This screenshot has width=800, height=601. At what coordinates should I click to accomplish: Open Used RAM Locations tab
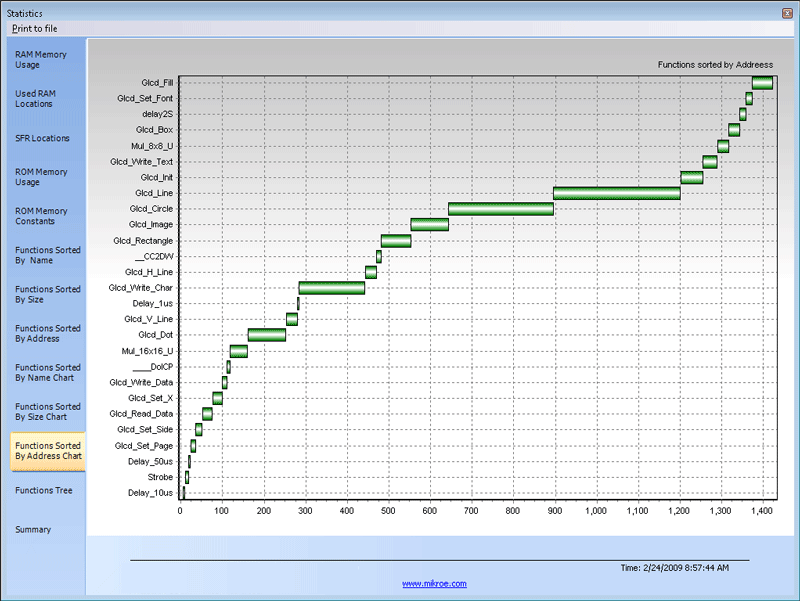[x=35, y=98]
